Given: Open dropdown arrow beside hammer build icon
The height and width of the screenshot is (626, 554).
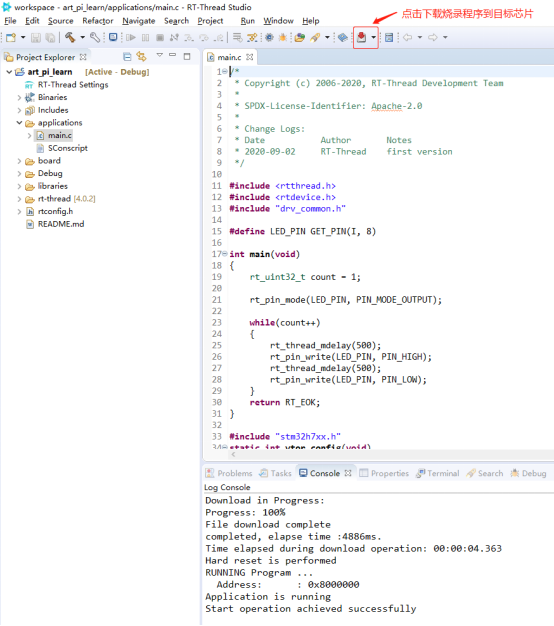Looking at the screenshot, I should click(x=83, y=38).
